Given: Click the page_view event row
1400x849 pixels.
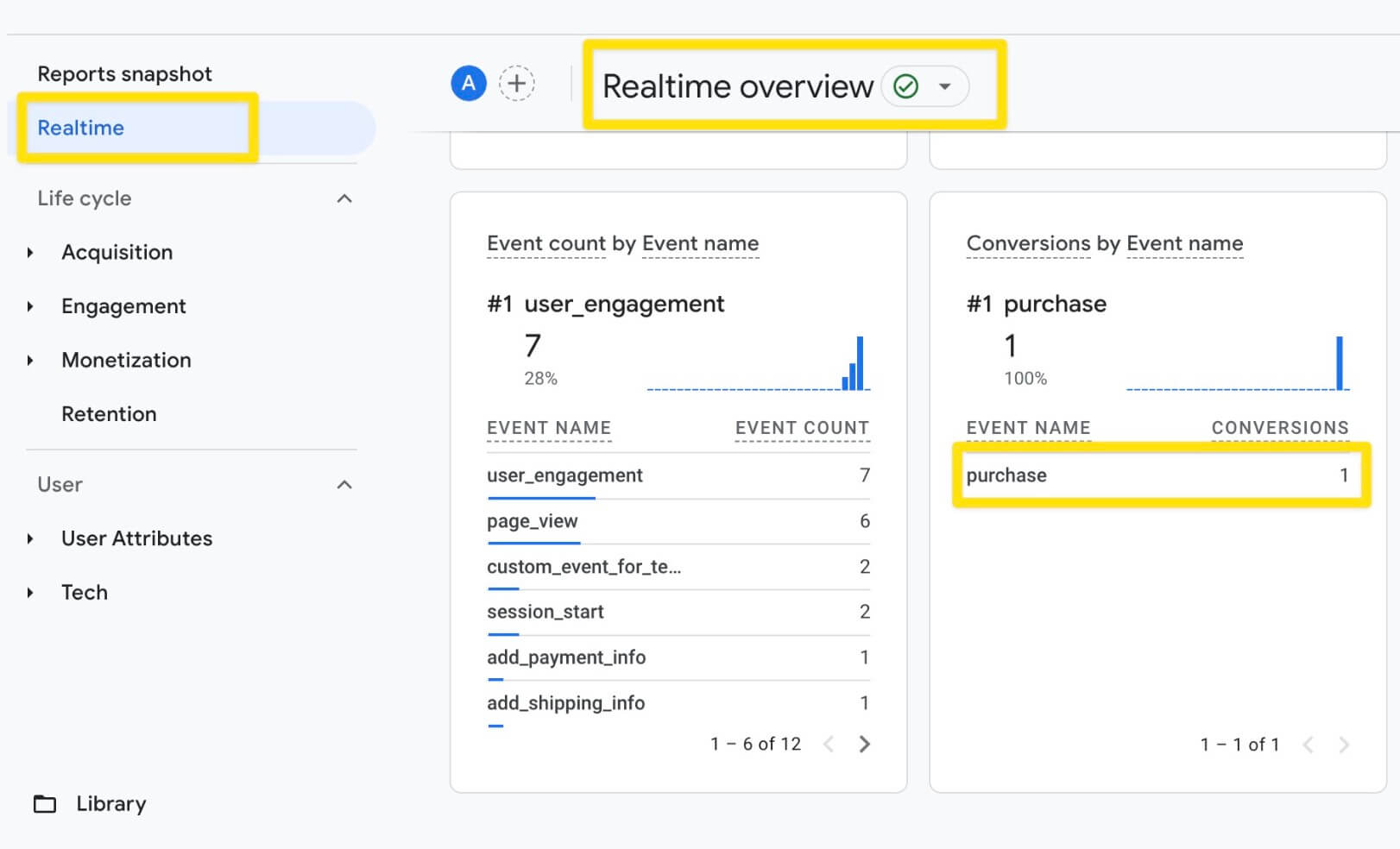Looking at the screenshot, I should click(678, 521).
